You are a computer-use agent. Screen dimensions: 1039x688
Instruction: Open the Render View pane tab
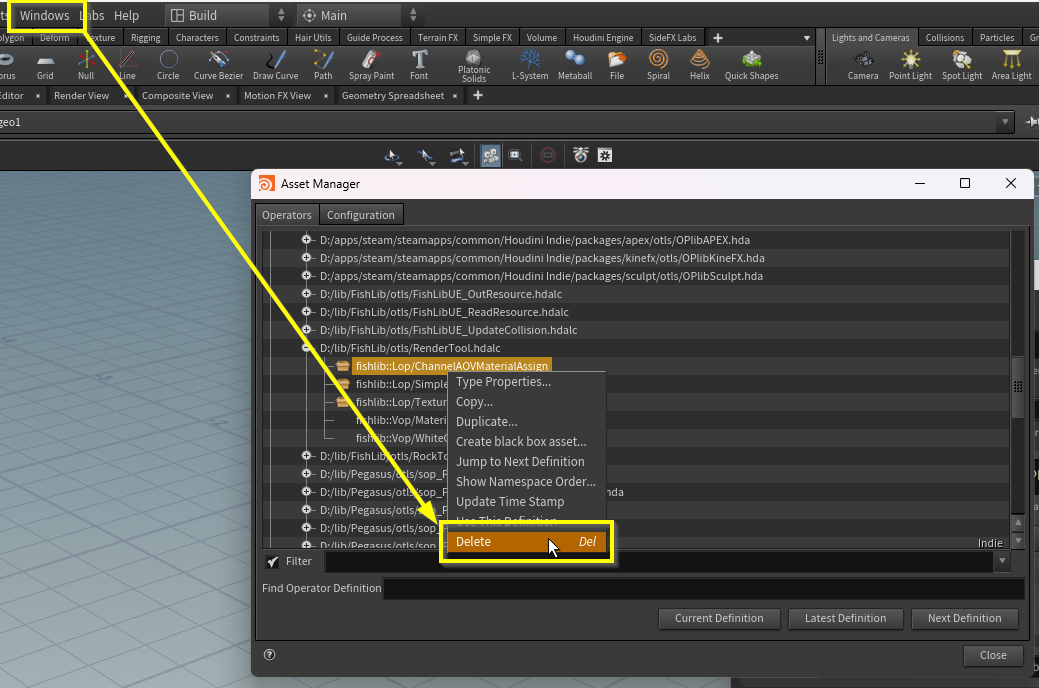click(x=82, y=95)
